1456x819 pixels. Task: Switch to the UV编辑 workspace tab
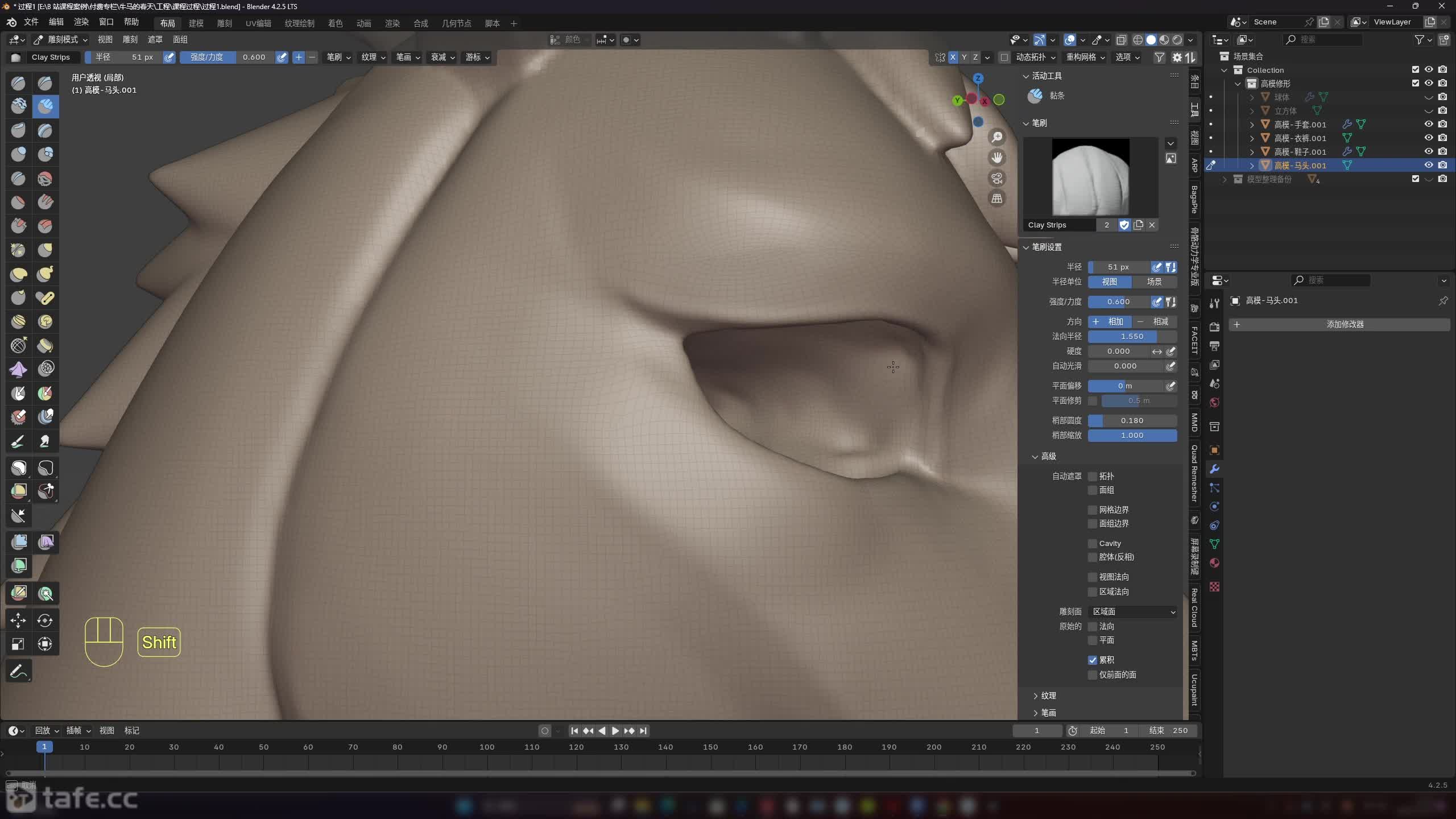[258, 23]
